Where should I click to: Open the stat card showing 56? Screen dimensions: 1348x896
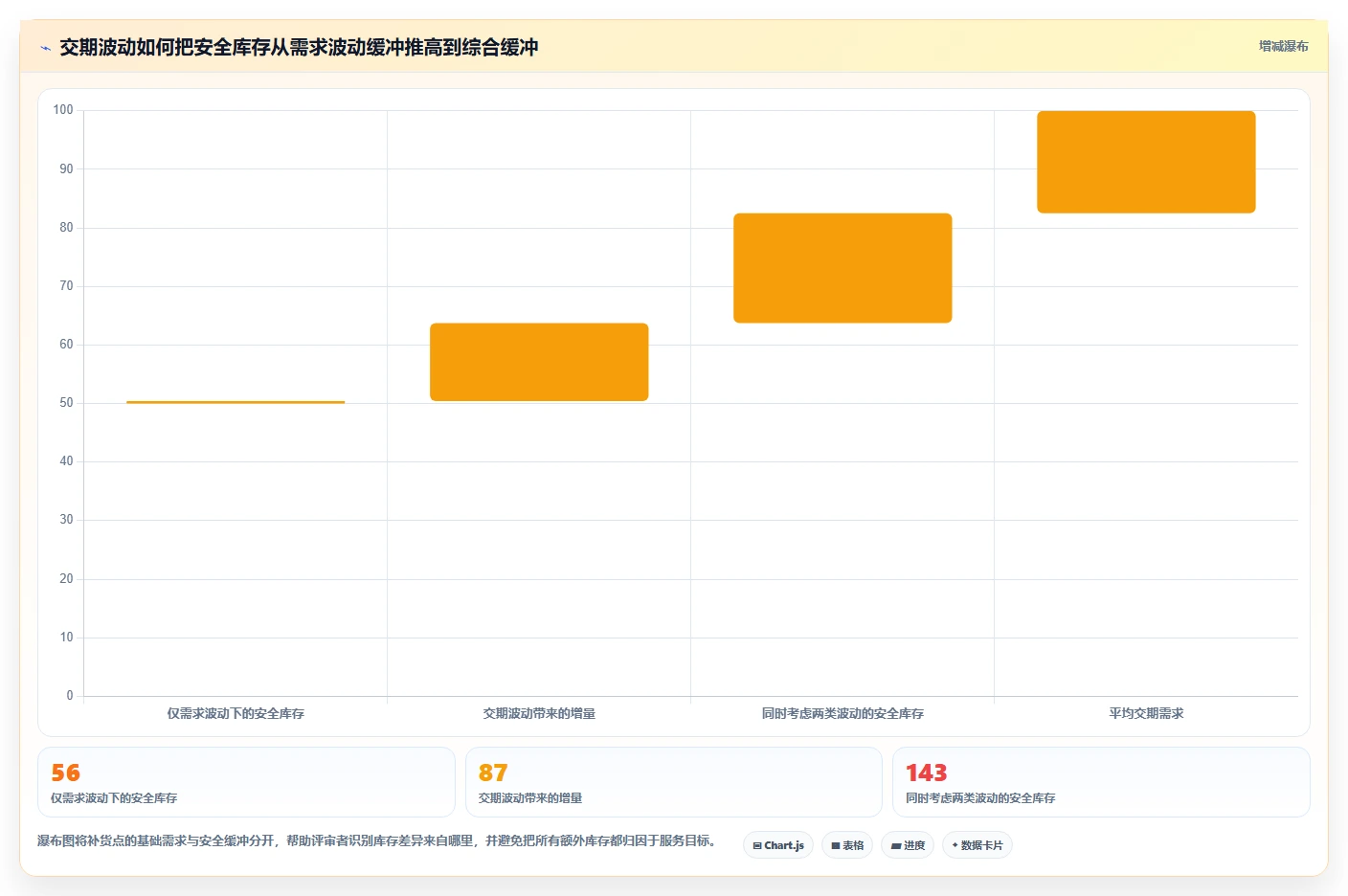(246, 782)
